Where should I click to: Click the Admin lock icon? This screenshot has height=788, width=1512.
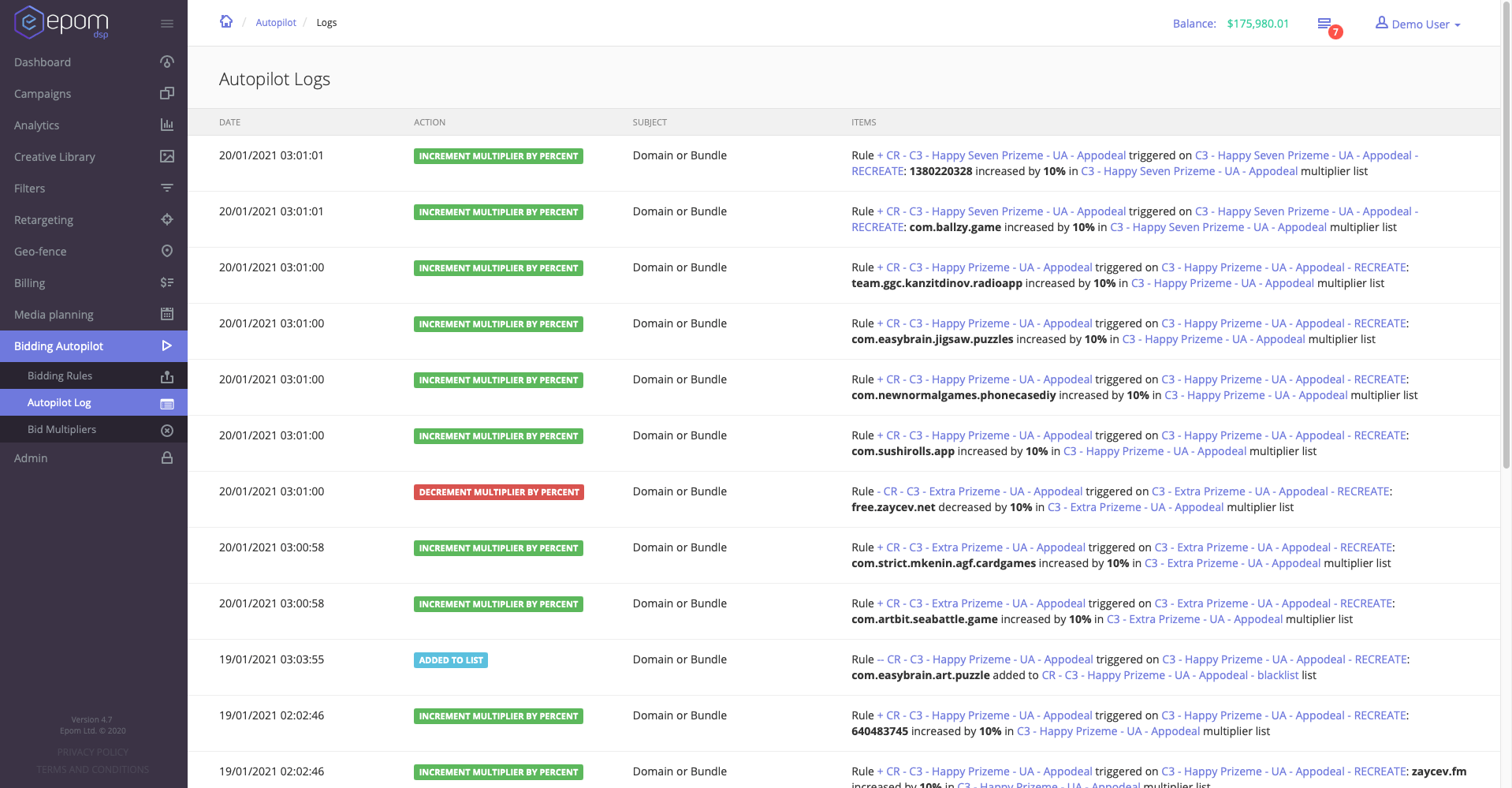167,457
